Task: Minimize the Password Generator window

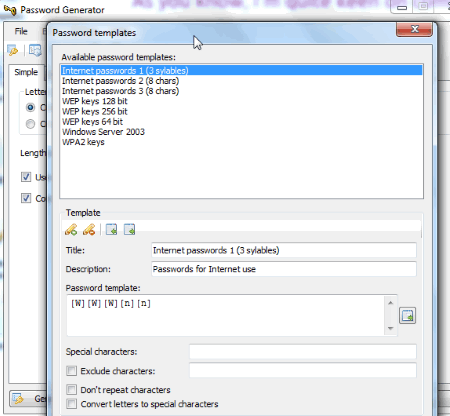Action: tap(402, 7)
